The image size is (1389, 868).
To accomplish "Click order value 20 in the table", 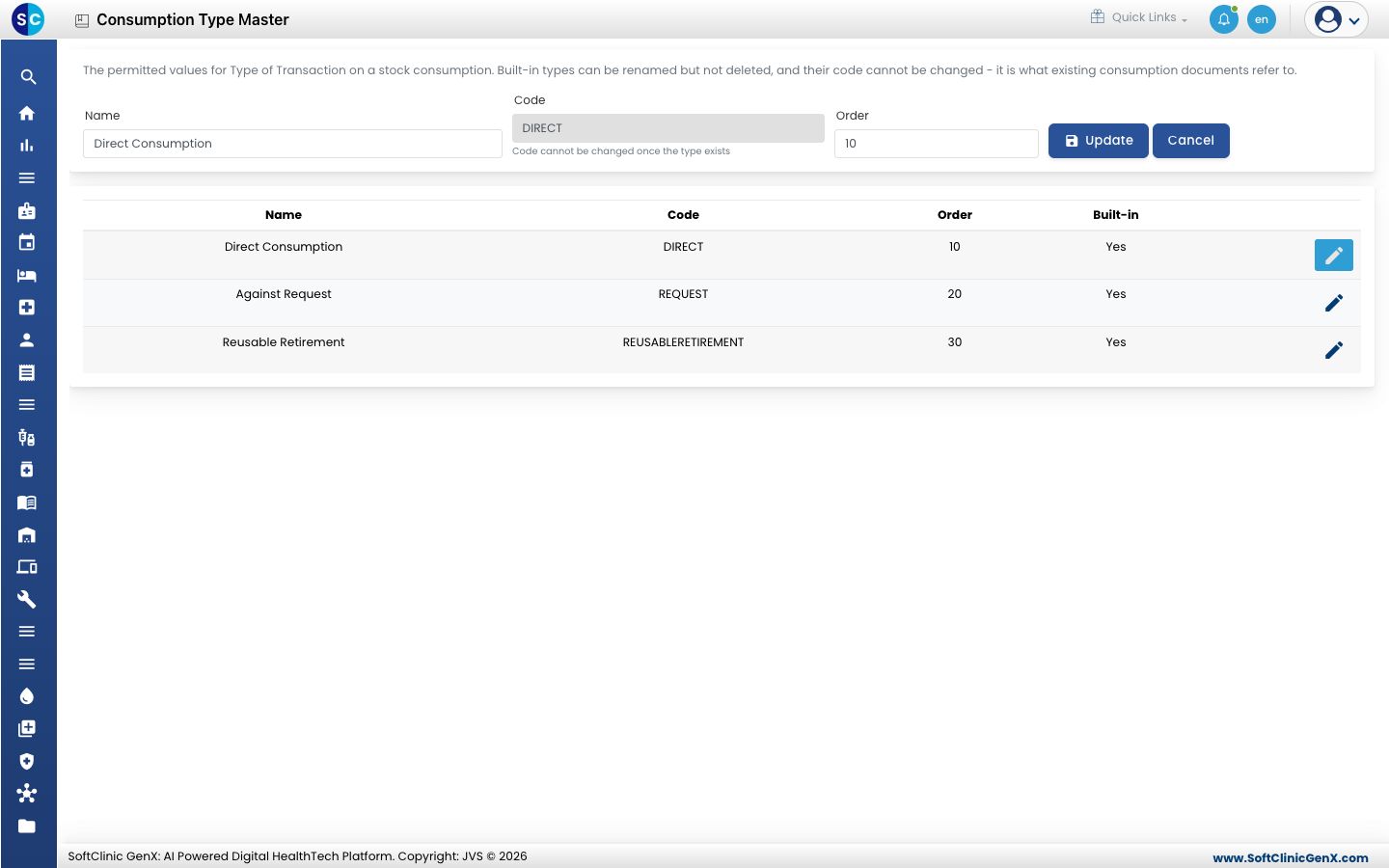I will click(955, 294).
